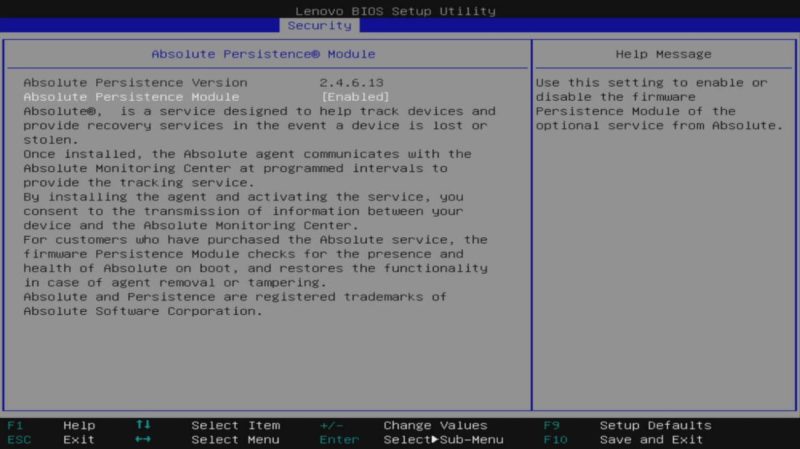
Task: Click the left/right arrows Select Menu icon
Action: coord(143,439)
